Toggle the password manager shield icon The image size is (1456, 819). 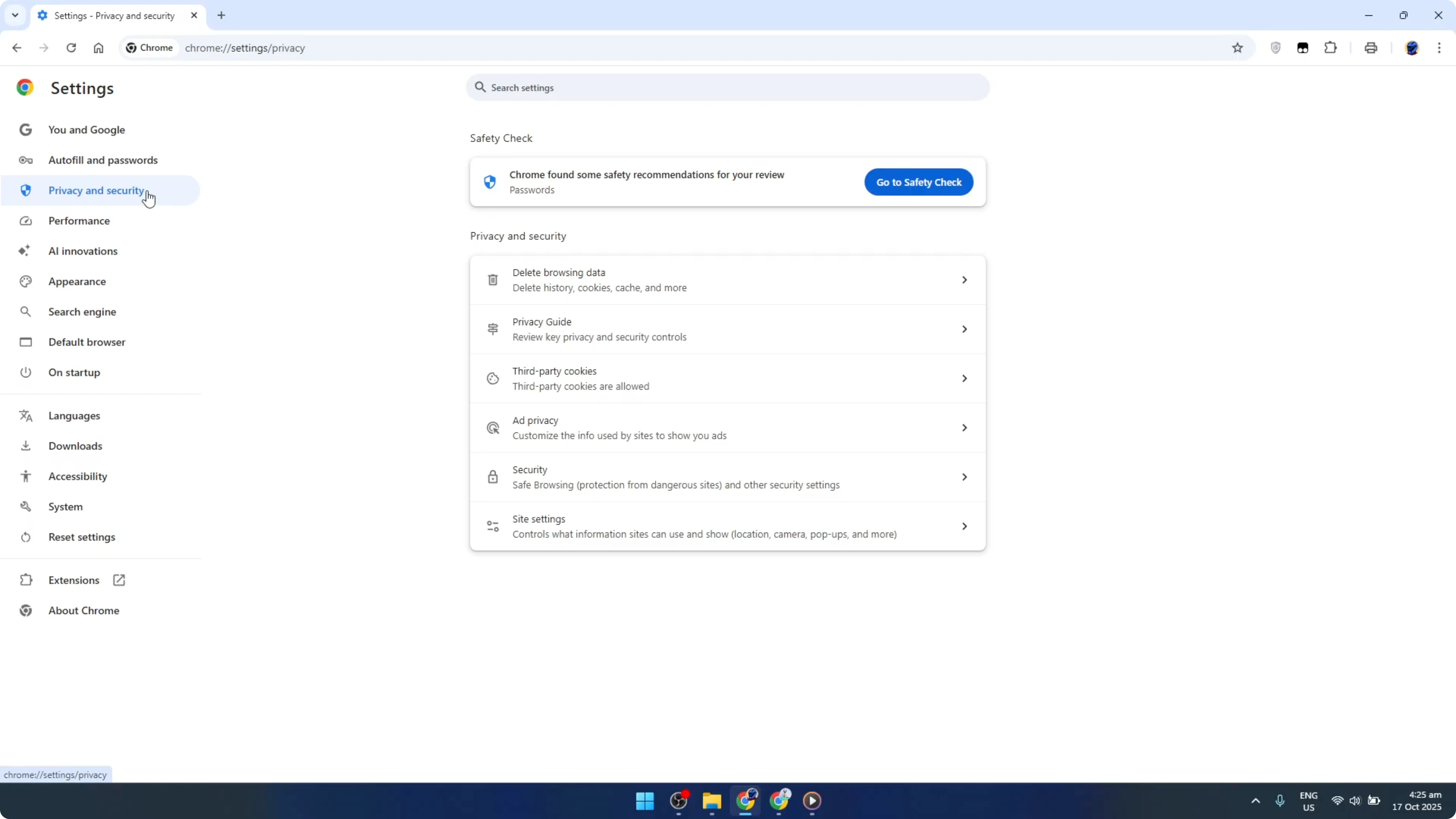(1276, 48)
